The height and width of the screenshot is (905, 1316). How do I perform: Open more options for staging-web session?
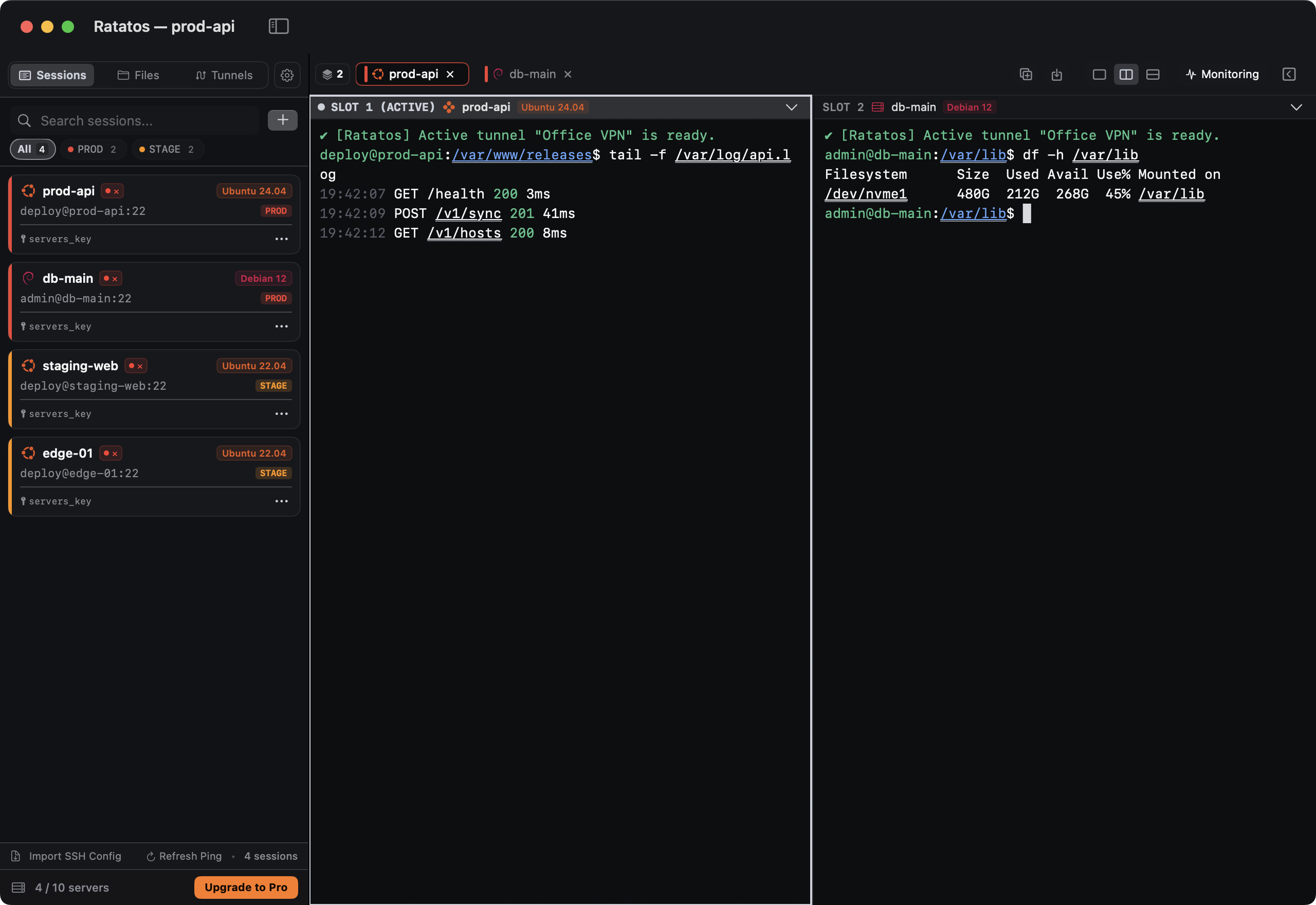[x=281, y=413]
